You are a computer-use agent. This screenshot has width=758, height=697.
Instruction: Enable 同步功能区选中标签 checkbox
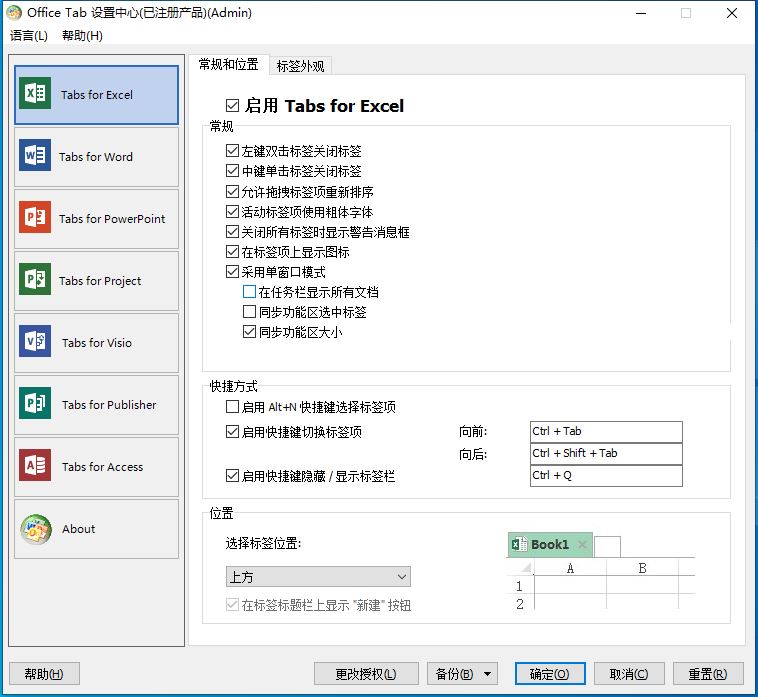click(249, 312)
